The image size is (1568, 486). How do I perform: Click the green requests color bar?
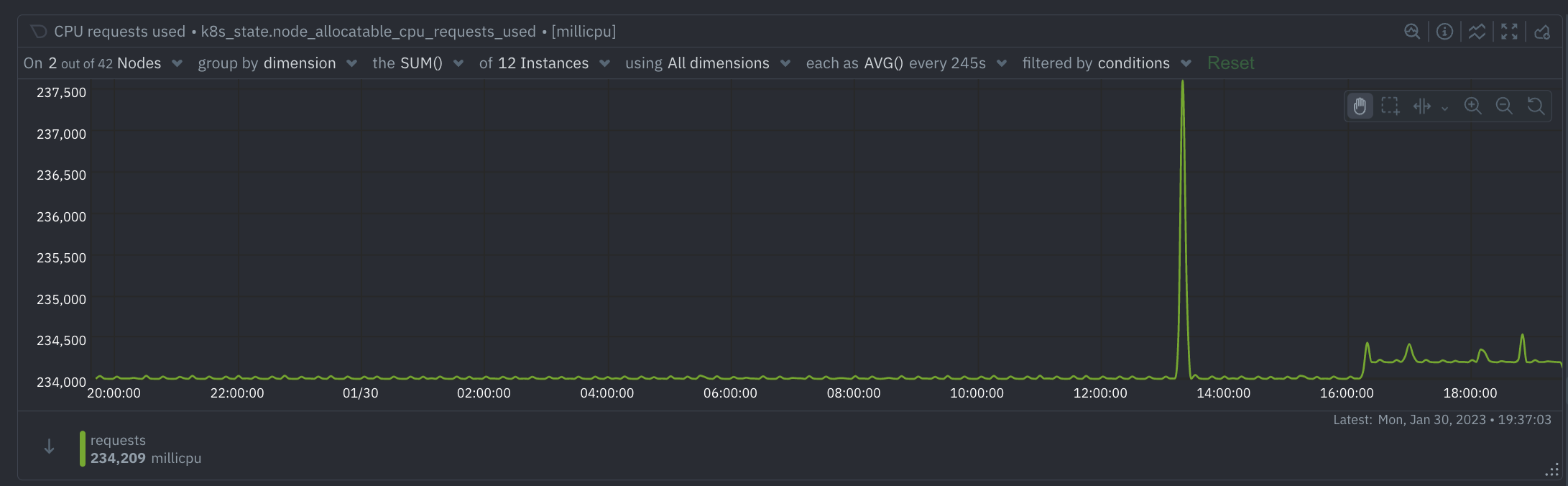(x=83, y=449)
